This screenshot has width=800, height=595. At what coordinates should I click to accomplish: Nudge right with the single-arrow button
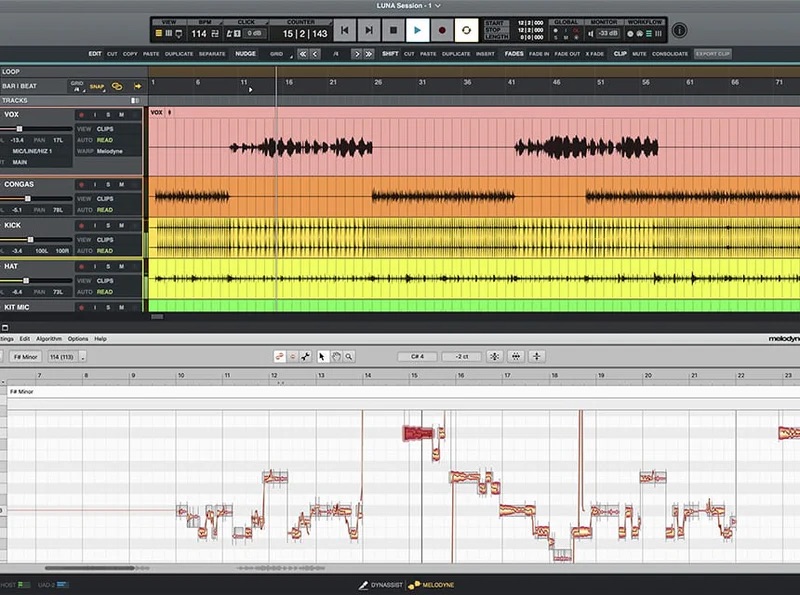[x=357, y=54]
